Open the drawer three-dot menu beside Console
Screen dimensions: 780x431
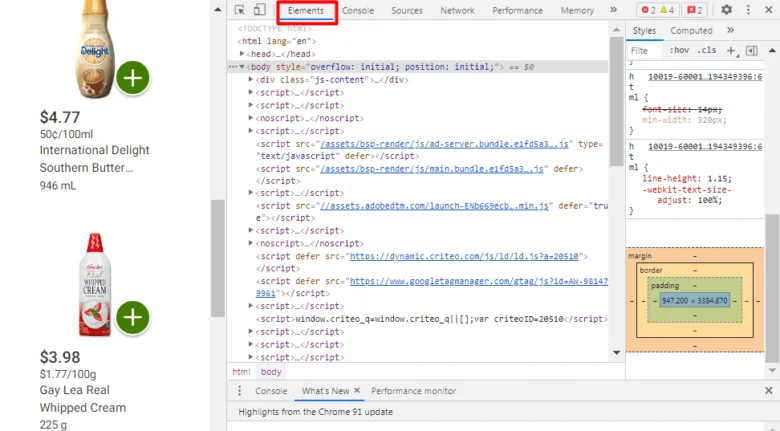click(x=239, y=391)
